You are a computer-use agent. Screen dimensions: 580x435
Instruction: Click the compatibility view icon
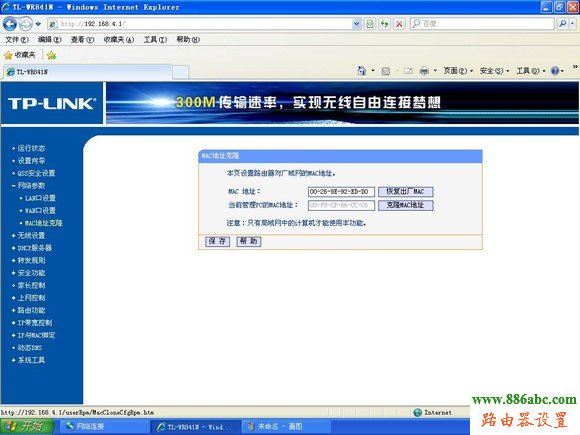[x=370, y=24]
